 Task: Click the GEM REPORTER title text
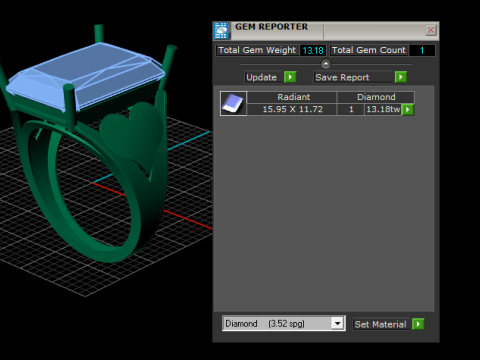[x=271, y=27]
